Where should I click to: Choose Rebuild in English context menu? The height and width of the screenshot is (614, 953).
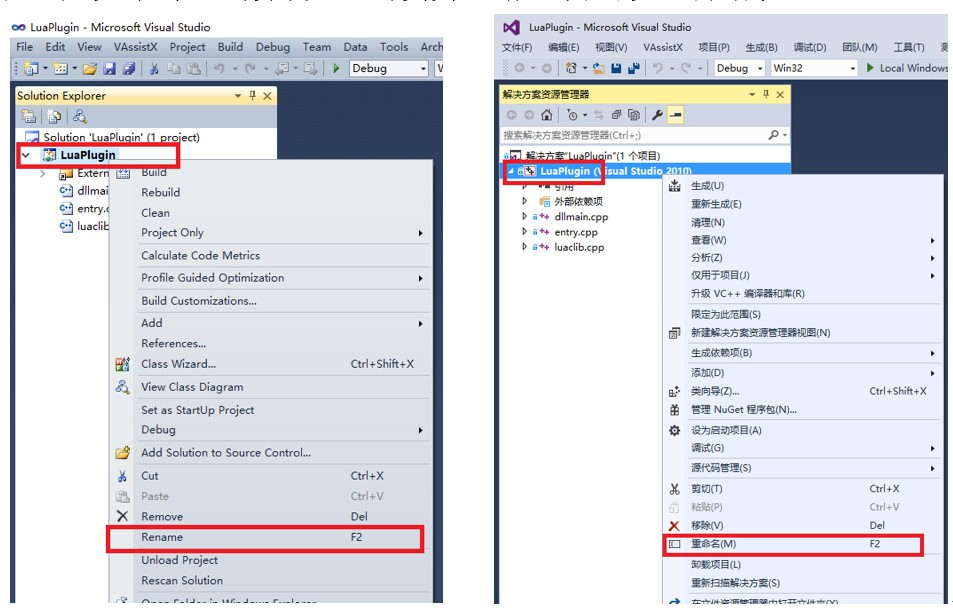(x=270, y=193)
